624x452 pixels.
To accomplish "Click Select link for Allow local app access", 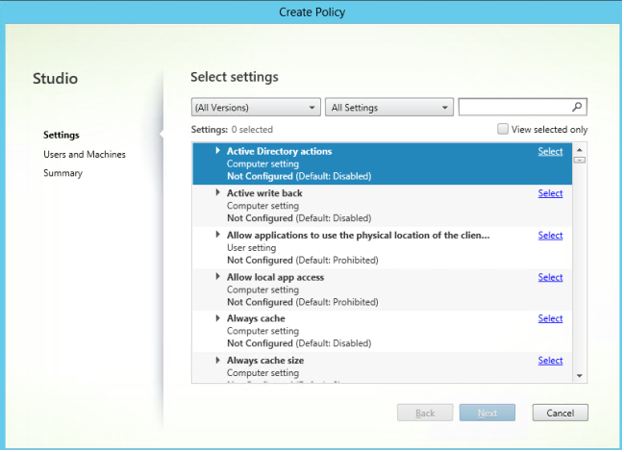I will tap(550, 277).
